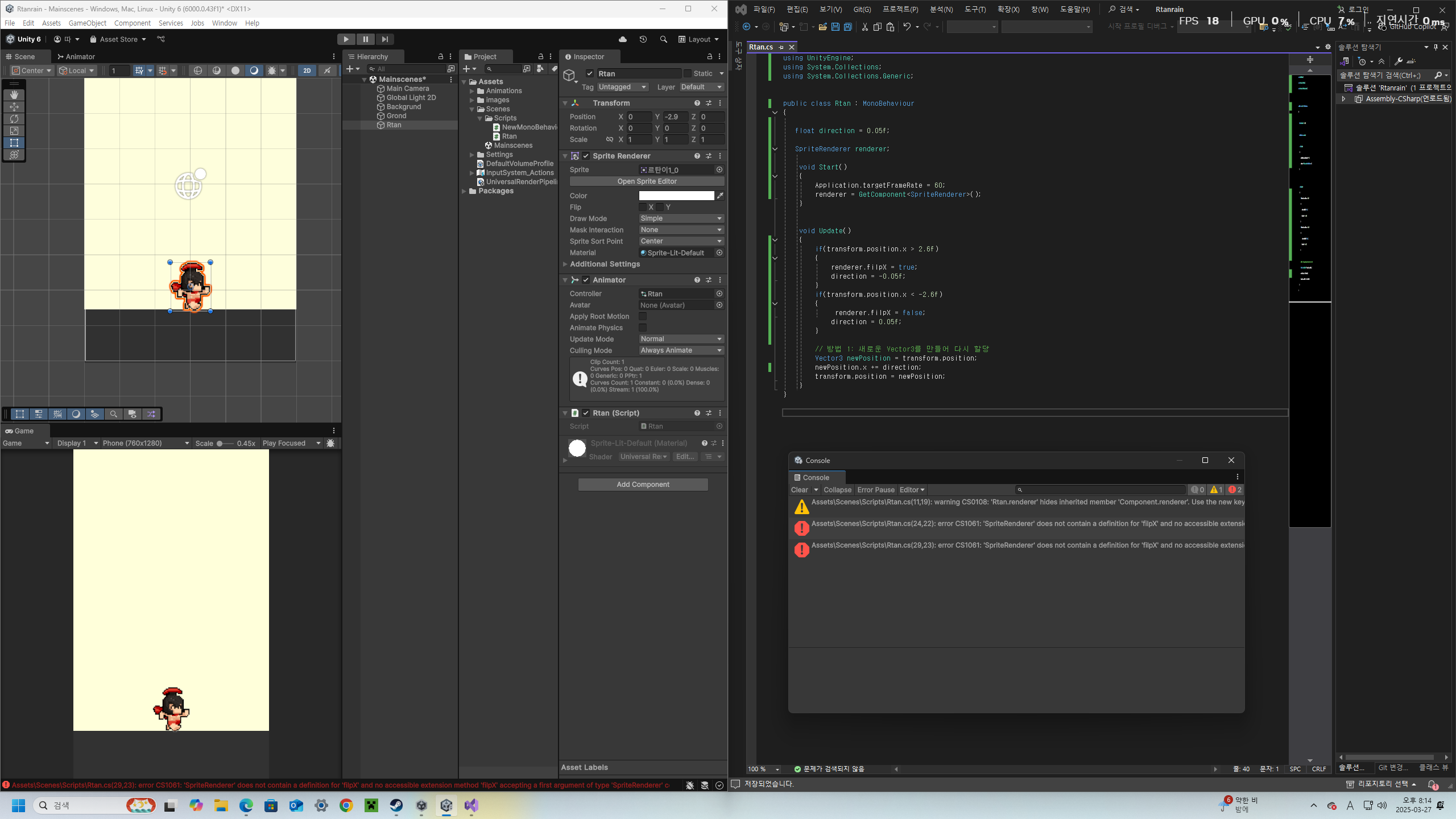Disable the Rtan (Script) component checkbox

586,413
